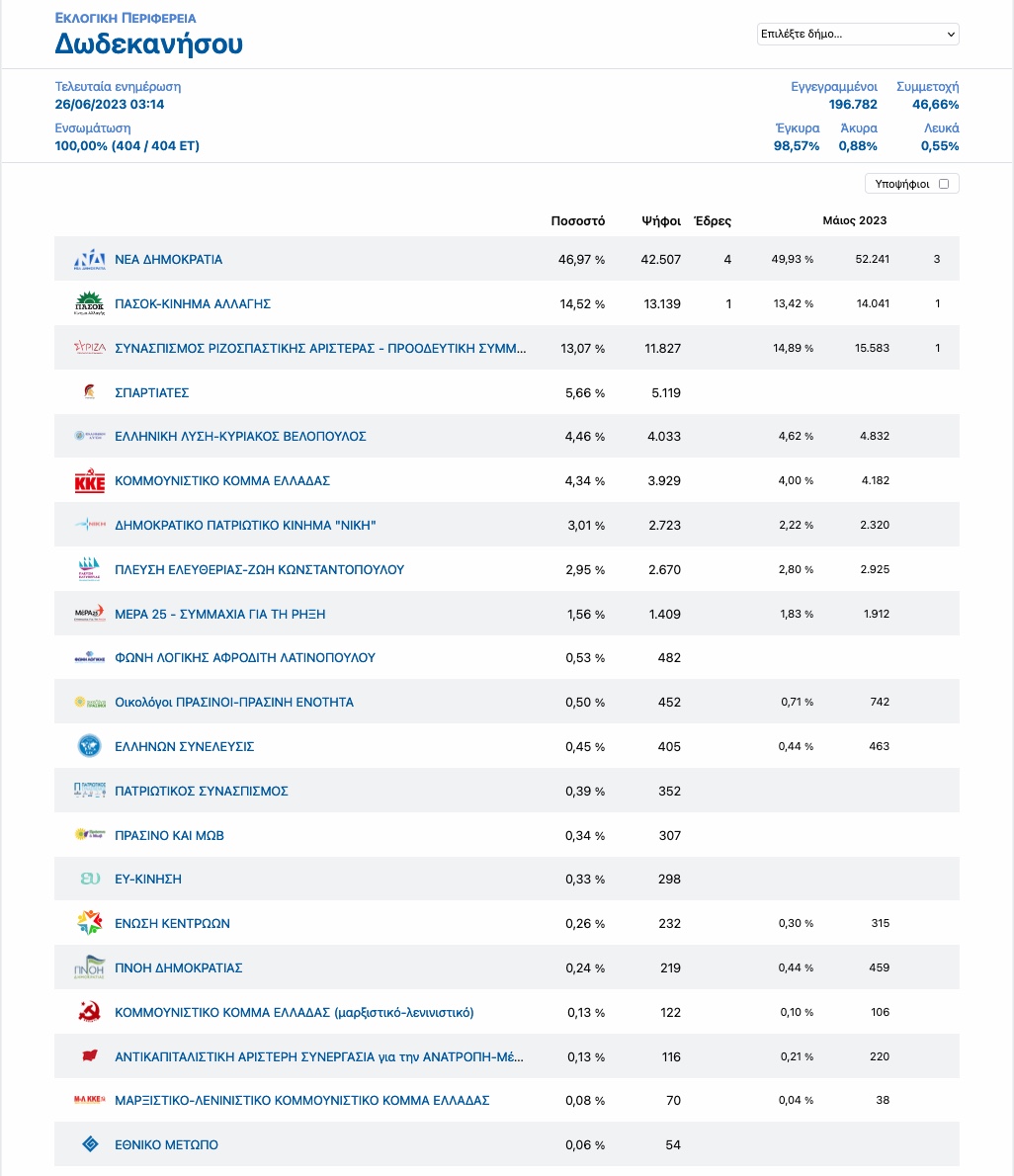Click the Εθνικό Μέτωπο blue diamond logo
Viewport: 1014px width, 1176px height.
click(x=90, y=1143)
